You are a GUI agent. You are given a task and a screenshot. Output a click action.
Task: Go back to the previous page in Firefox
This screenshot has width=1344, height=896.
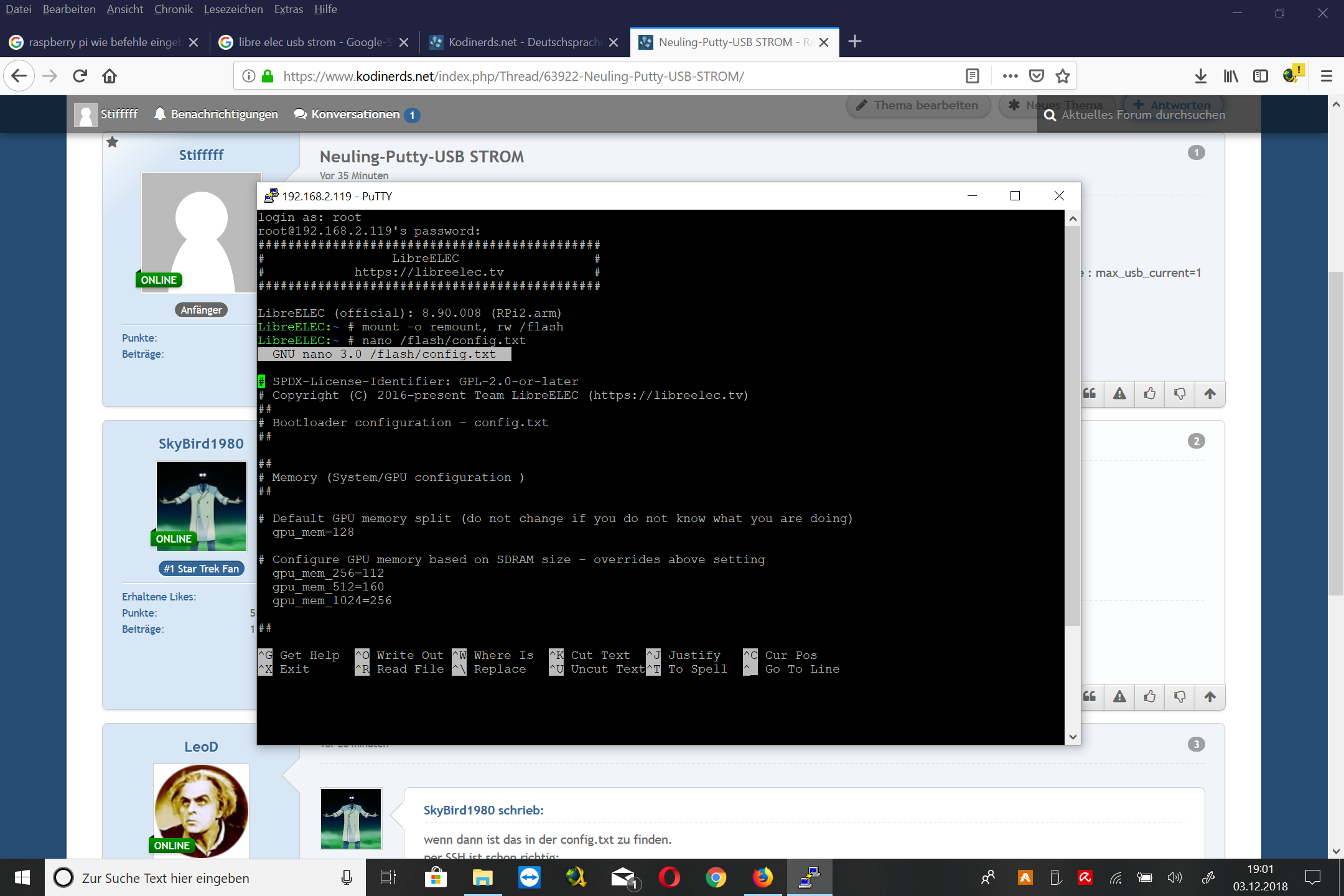pos(19,76)
